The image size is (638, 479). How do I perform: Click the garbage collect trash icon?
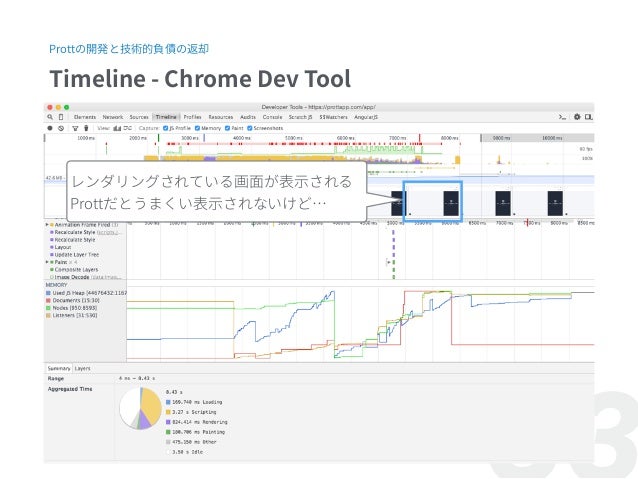(x=86, y=128)
